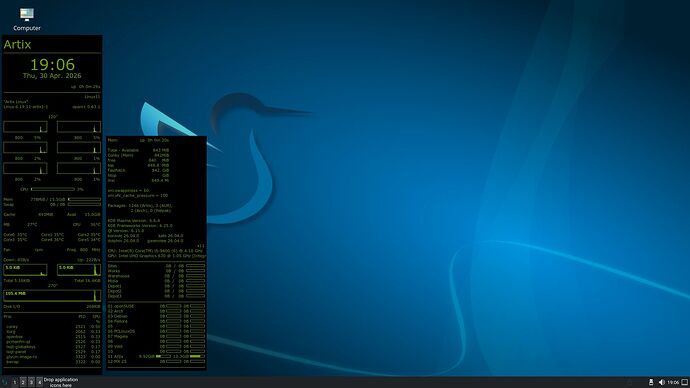Click the '03 Debian' partition row
This screenshot has width=690, height=388.
tap(156, 316)
